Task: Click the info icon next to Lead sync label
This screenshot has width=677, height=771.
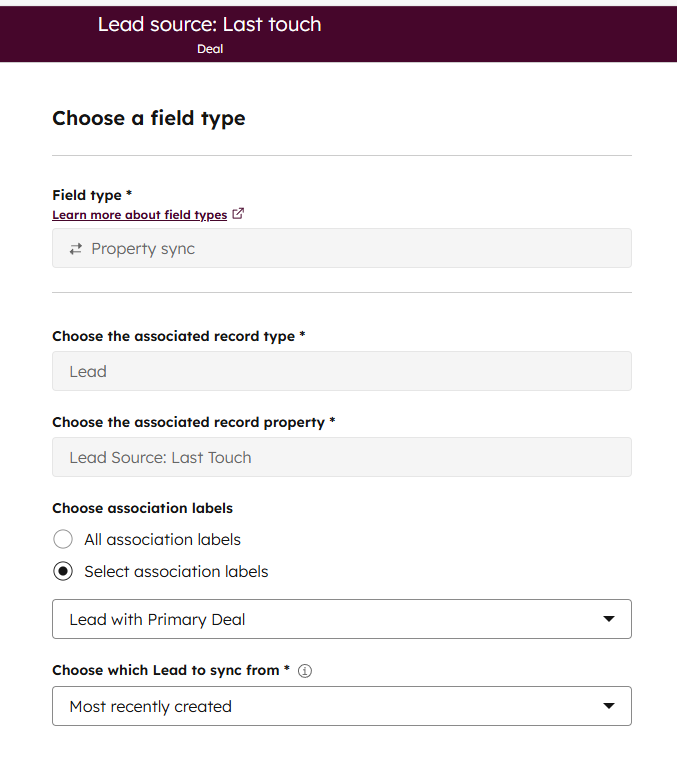Action: 305,671
